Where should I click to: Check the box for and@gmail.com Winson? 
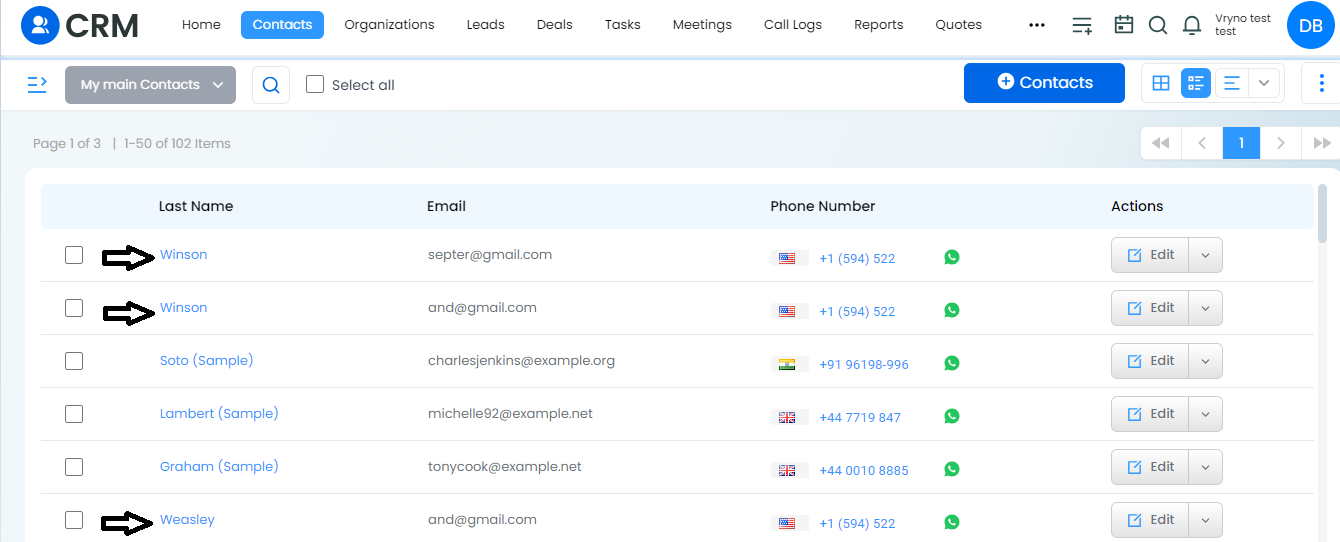point(74,308)
